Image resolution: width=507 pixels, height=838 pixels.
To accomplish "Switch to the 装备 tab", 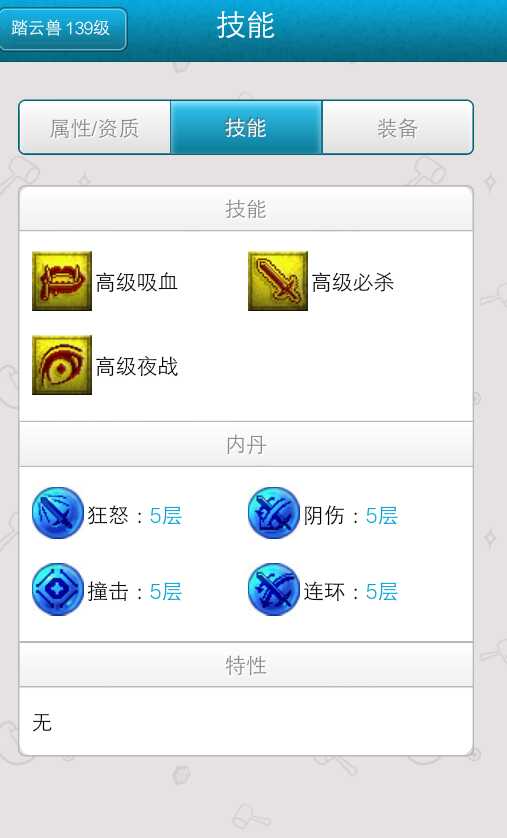I will [x=397, y=128].
